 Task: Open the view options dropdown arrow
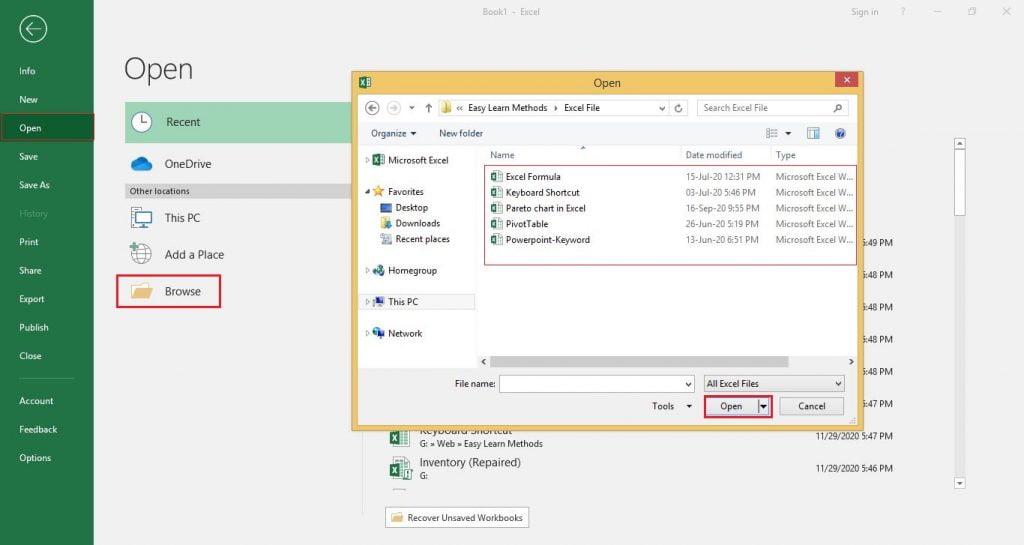[x=788, y=133]
